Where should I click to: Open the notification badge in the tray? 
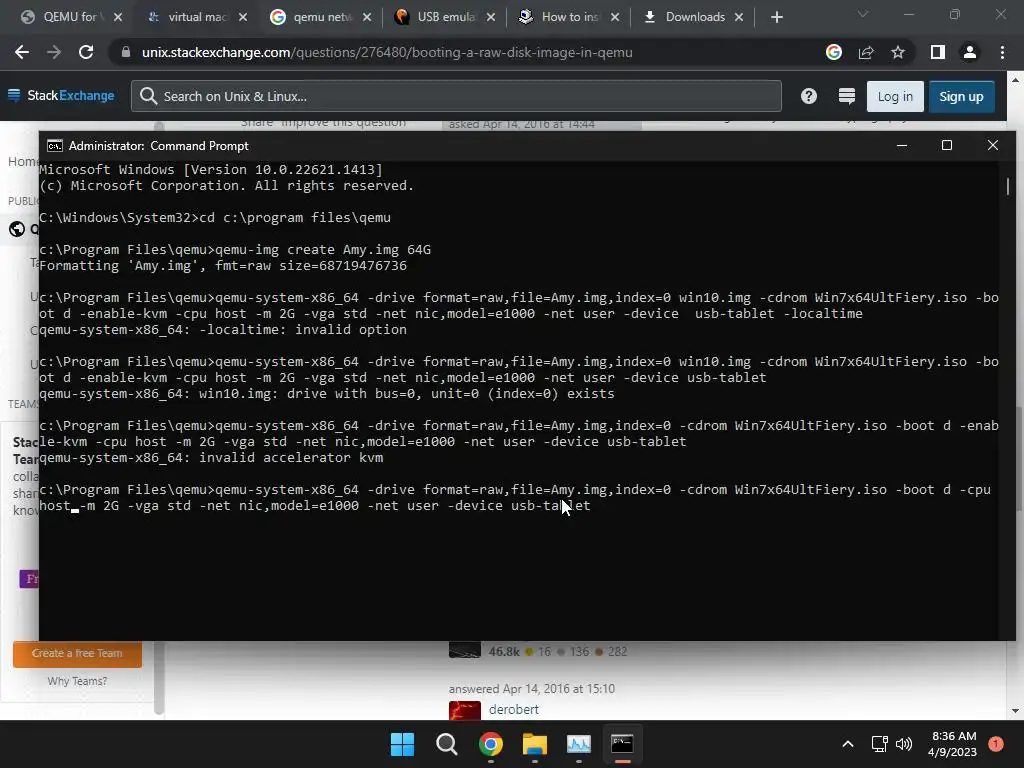(x=996, y=744)
